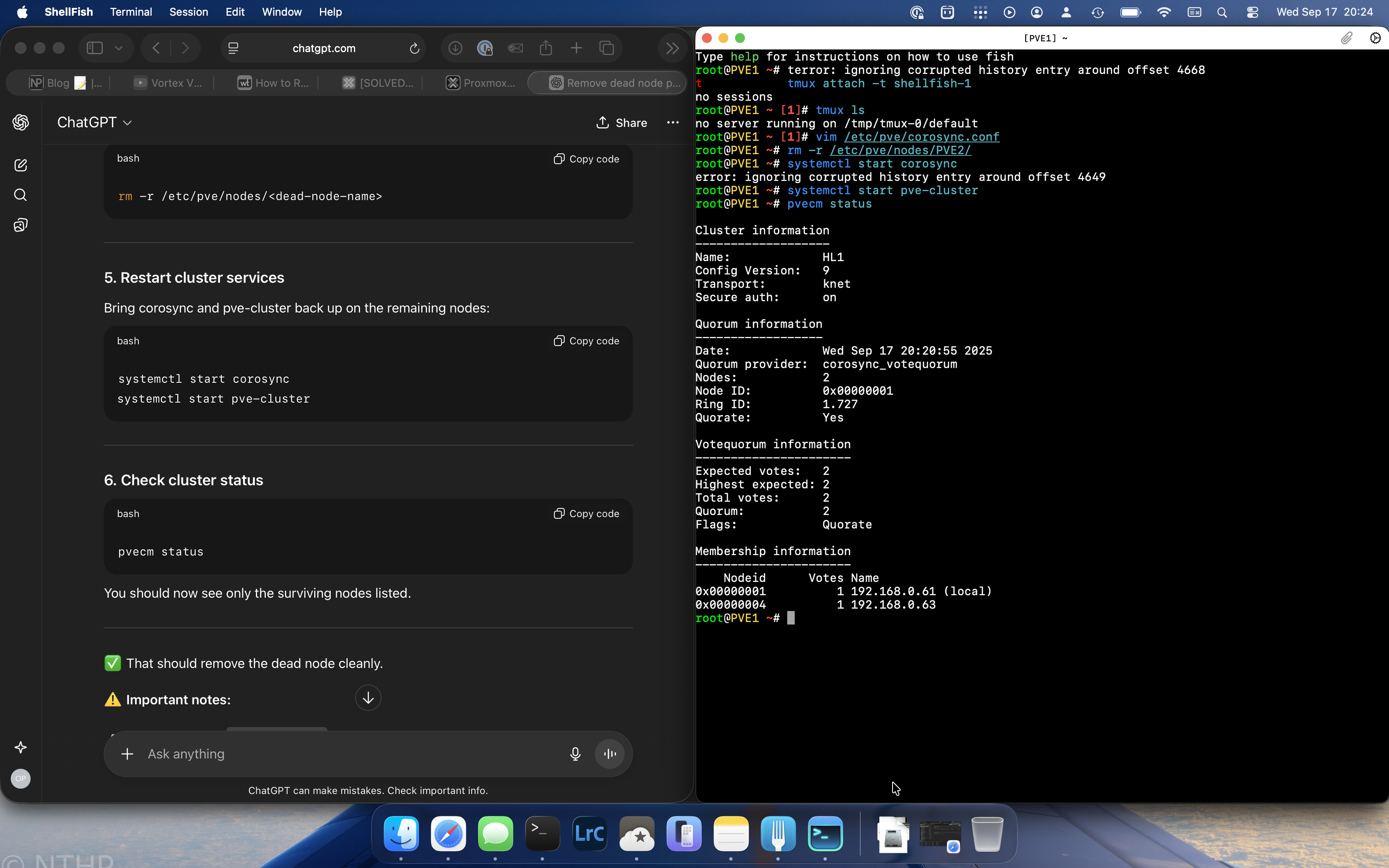Open Lightroom Classic from the Dock
Screen dimensions: 1389x868
pyautogui.click(x=589, y=834)
